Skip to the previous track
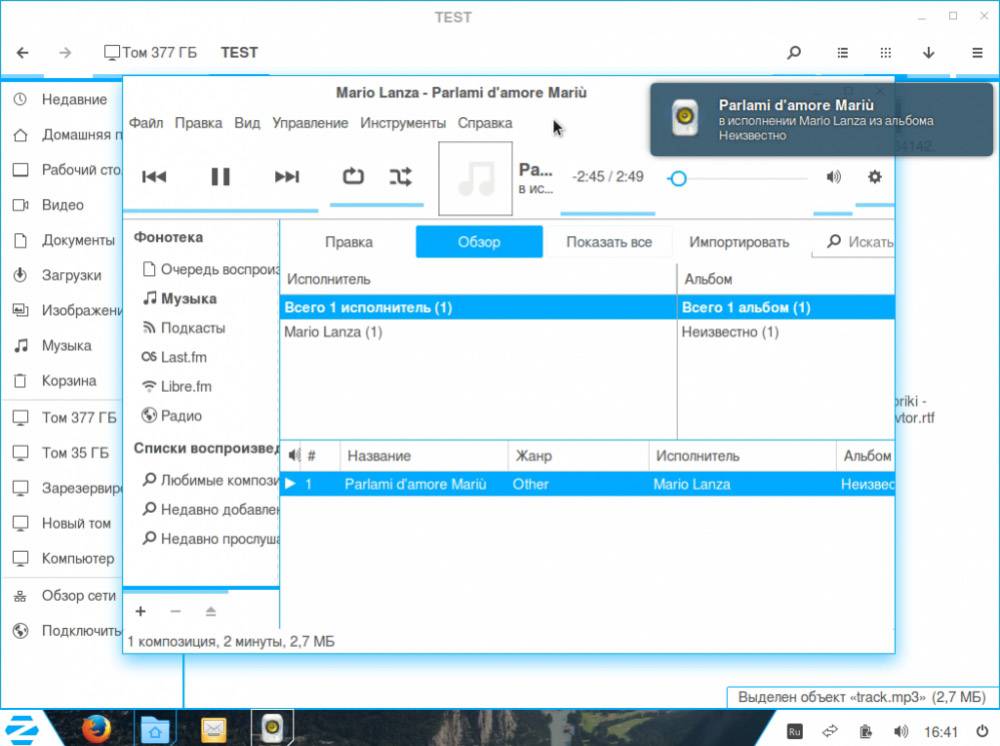Image resolution: width=1000 pixels, height=746 pixels. [x=154, y=177]
